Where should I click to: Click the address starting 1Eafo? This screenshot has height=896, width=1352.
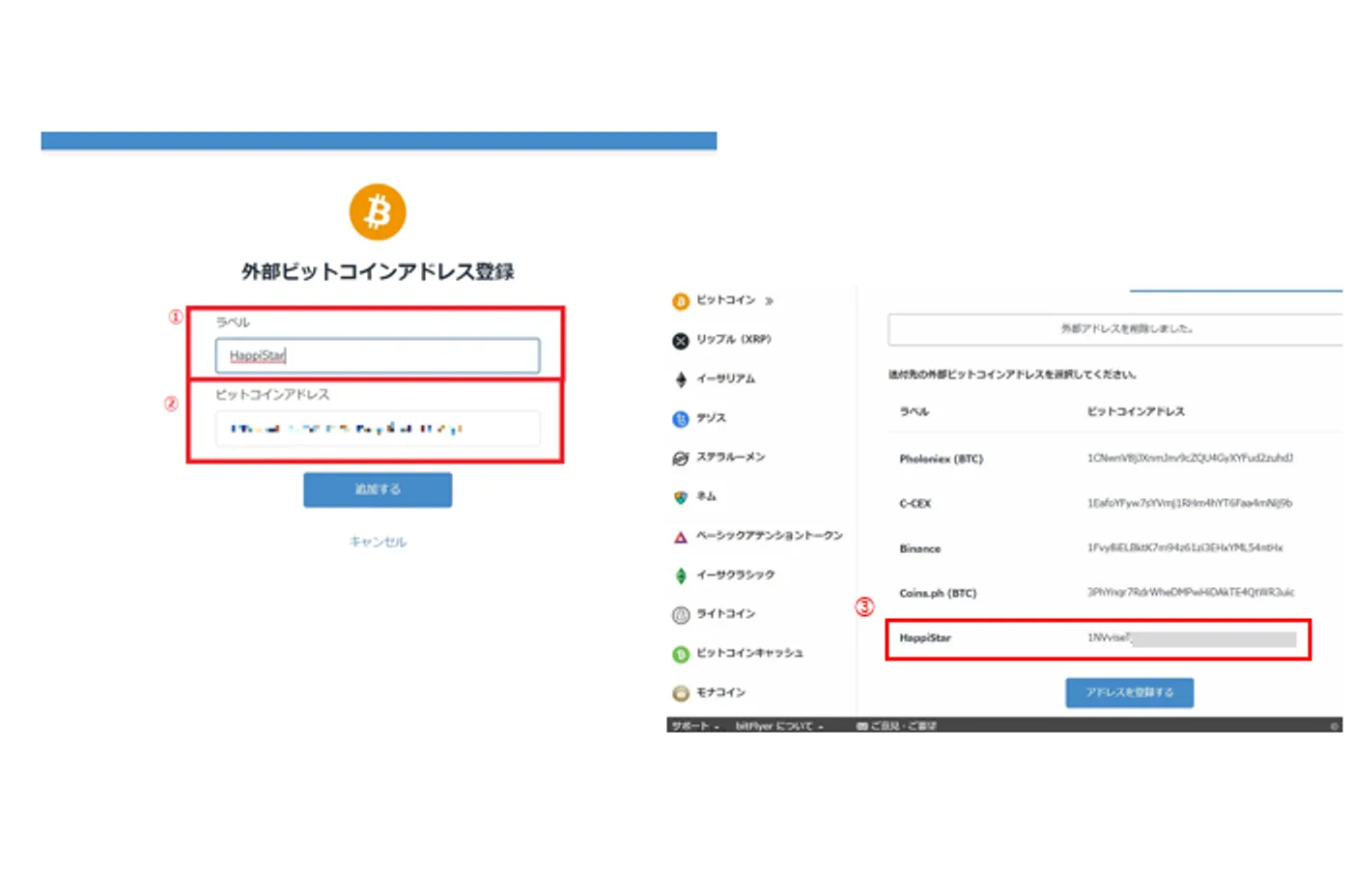click(1190, 503)
